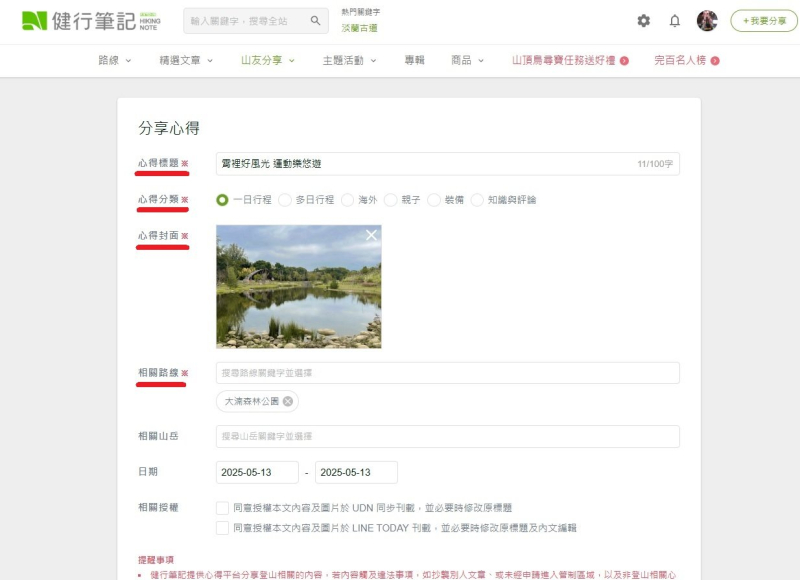This screenshot has height=580, width=800.
Task: Open notifications bell icon
Action: 675,21
